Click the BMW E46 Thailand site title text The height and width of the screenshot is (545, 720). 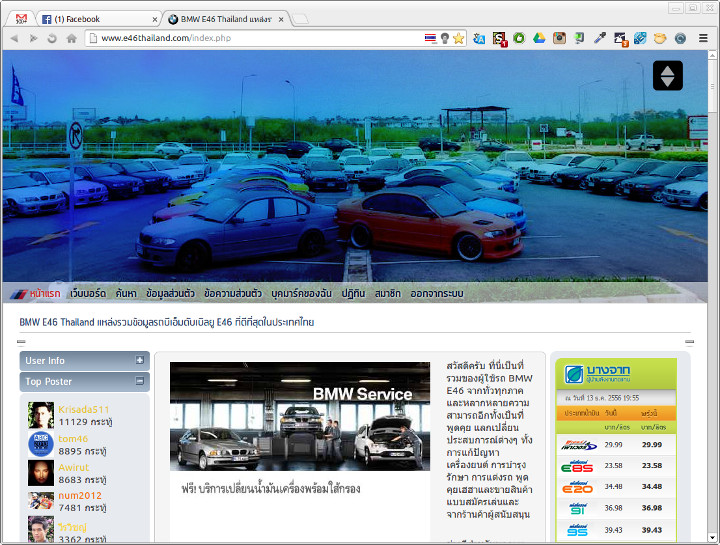(167, 322)
